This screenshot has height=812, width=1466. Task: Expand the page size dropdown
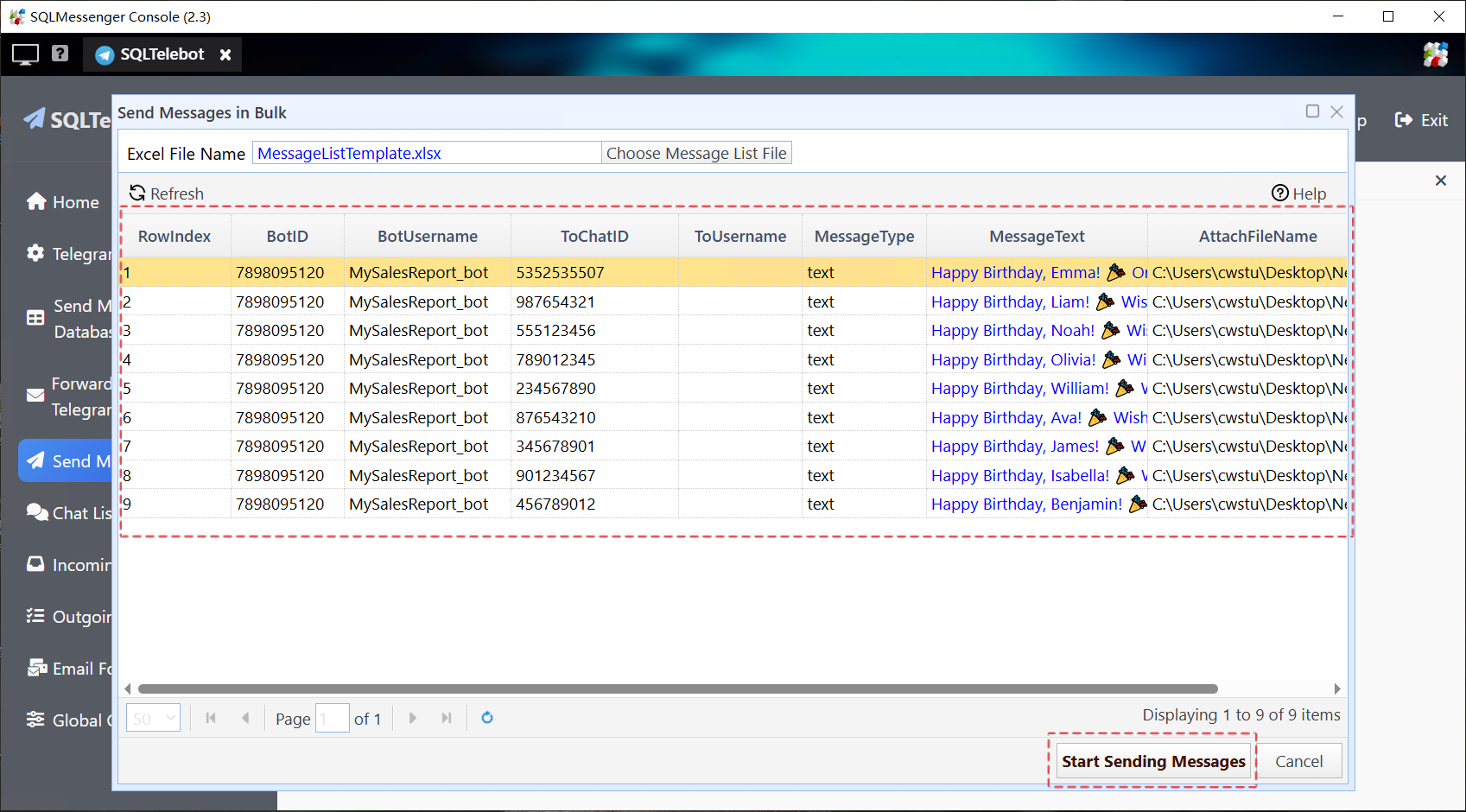tap(170, 718)
